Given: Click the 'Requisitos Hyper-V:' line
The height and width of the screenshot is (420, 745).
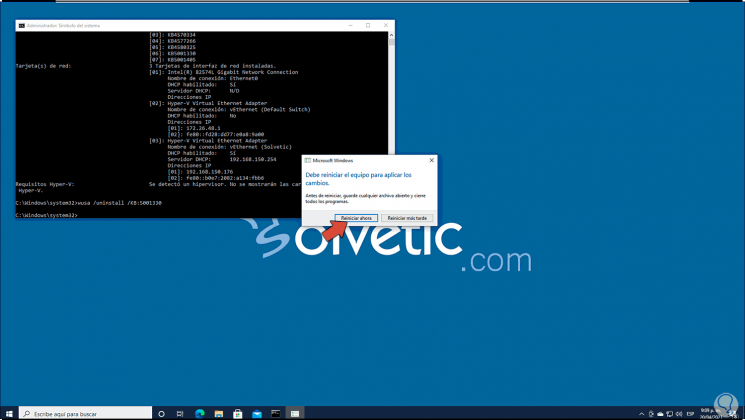Looking at the screenshot, I should coord(45,184).
